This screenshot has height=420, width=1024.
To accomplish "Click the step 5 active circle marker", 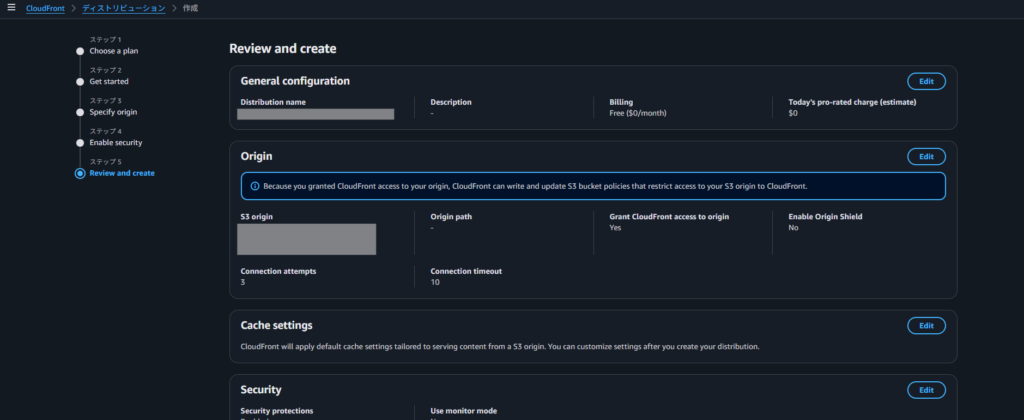I will tap(80, 173).
